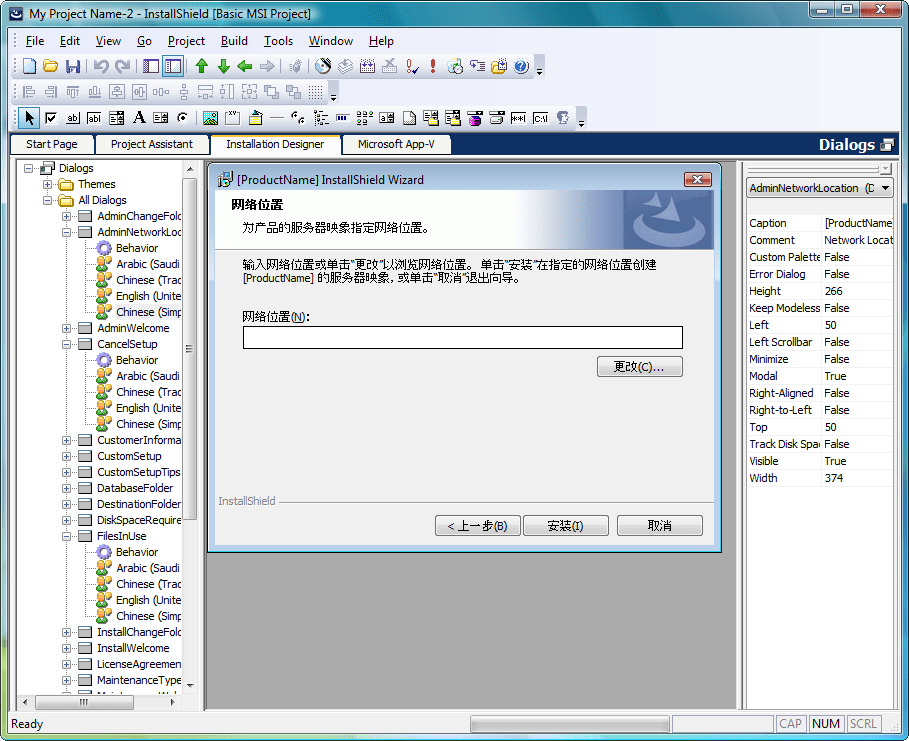This screenshot has width=909, height=741.
Task: Click the green down arrow icon
Action: (x=223, y=66)
